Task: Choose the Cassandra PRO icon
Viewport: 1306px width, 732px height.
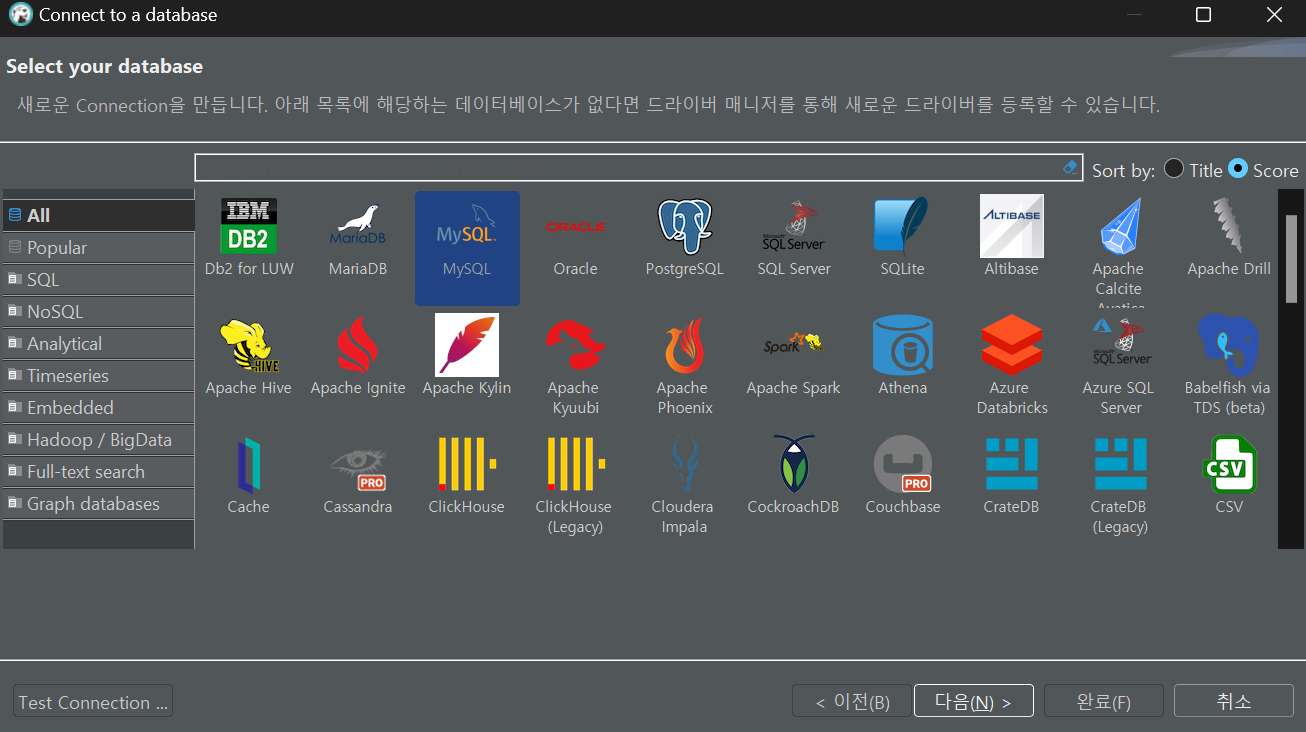Action: coord(358,468)
